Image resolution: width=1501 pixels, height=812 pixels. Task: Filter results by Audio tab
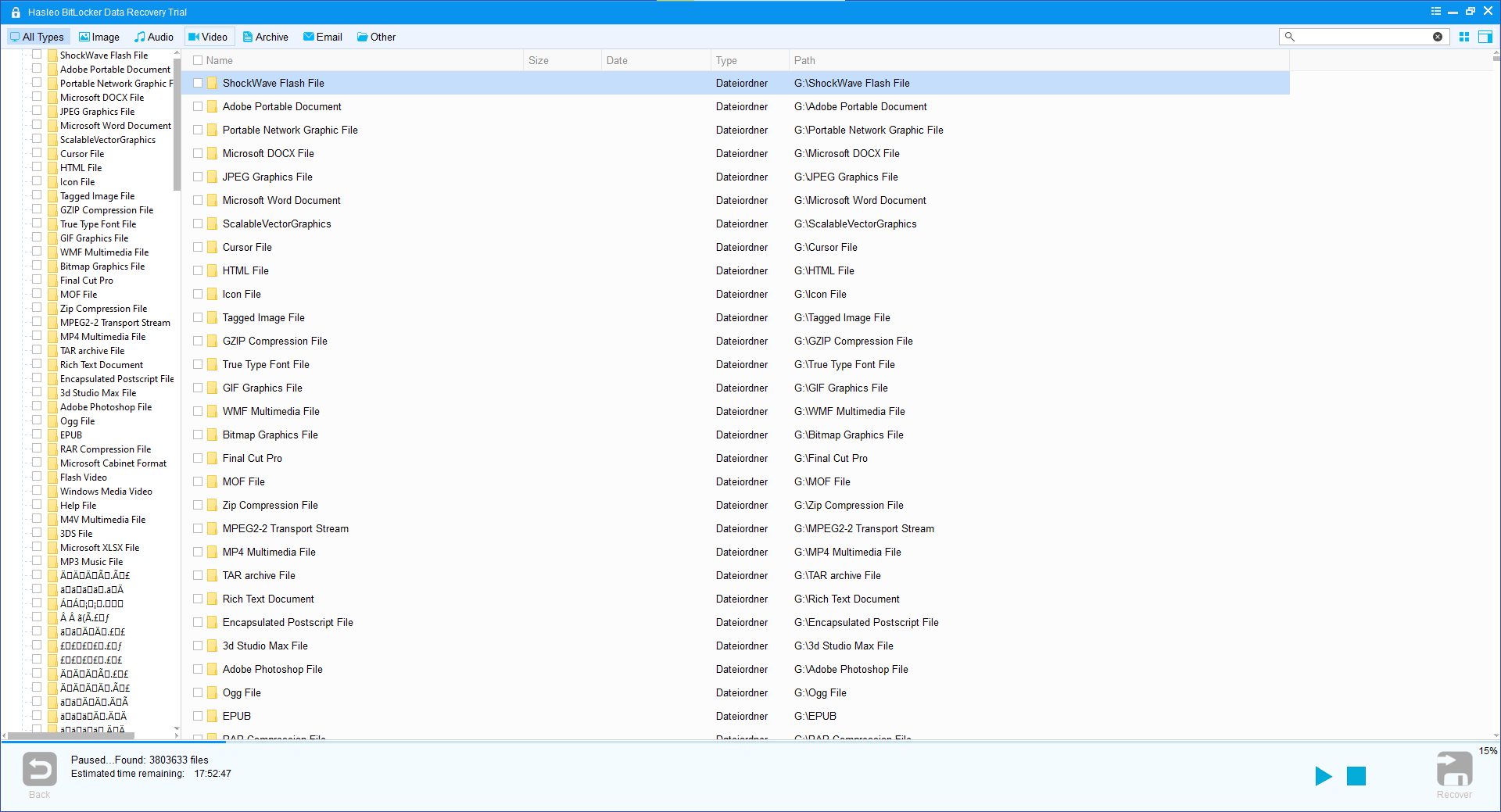[154, 37]
